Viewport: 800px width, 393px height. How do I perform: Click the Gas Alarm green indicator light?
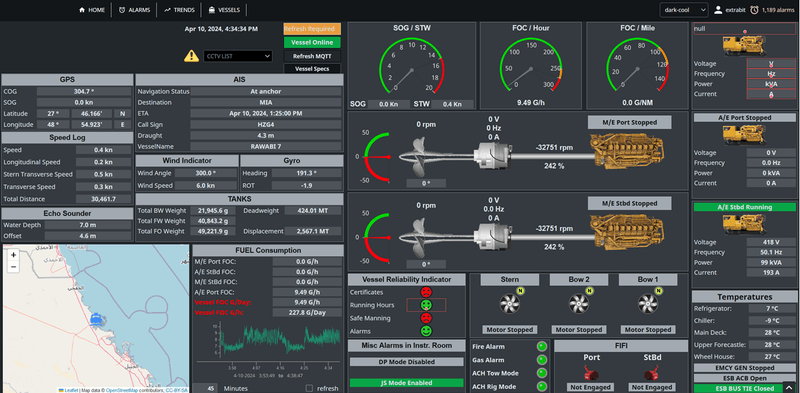click(542, 360)
